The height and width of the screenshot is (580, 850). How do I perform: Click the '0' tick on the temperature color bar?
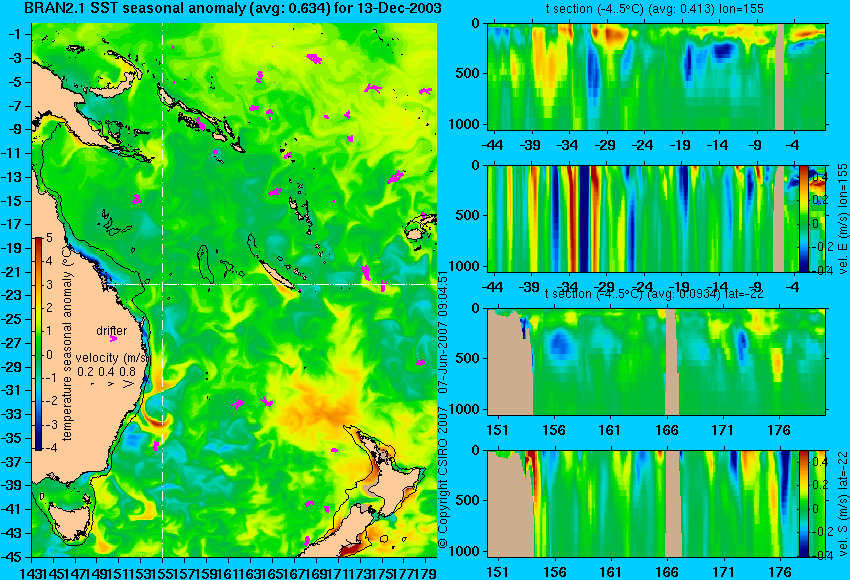49,355
